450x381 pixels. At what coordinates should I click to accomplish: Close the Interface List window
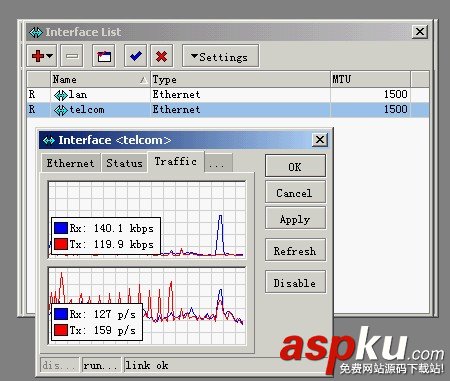pyautogui.click(x=420, y=32)
